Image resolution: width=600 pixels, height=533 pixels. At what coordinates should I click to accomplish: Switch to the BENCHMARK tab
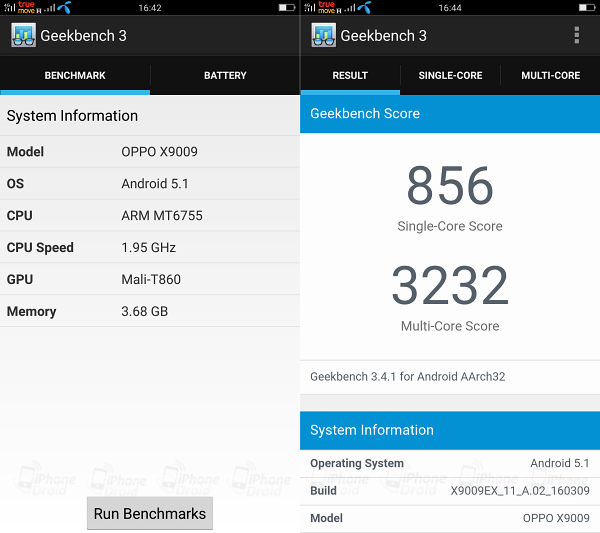pyautogui.click(x=75, y=75)
